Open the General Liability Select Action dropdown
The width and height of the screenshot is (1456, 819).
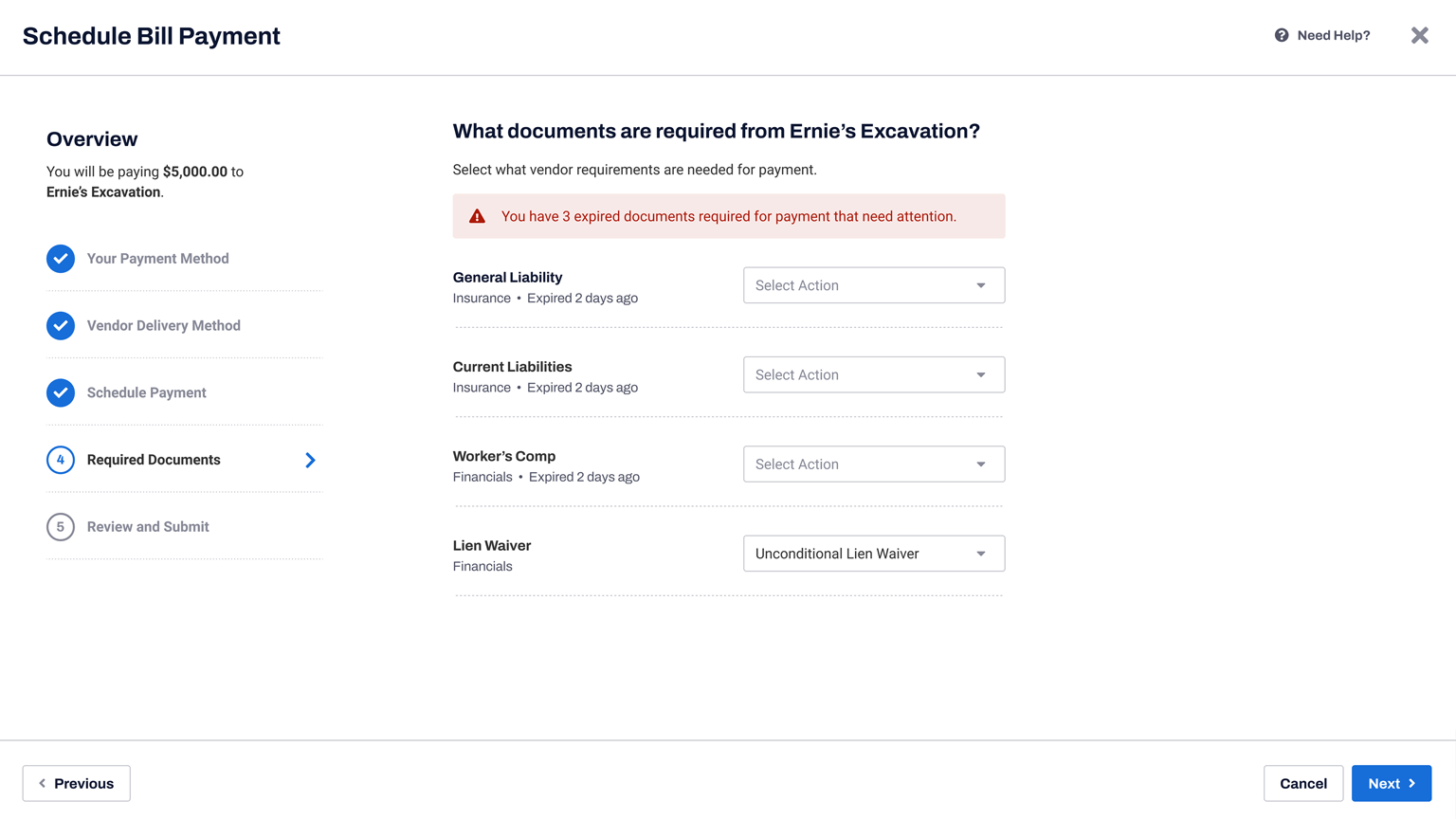[874, 285]
